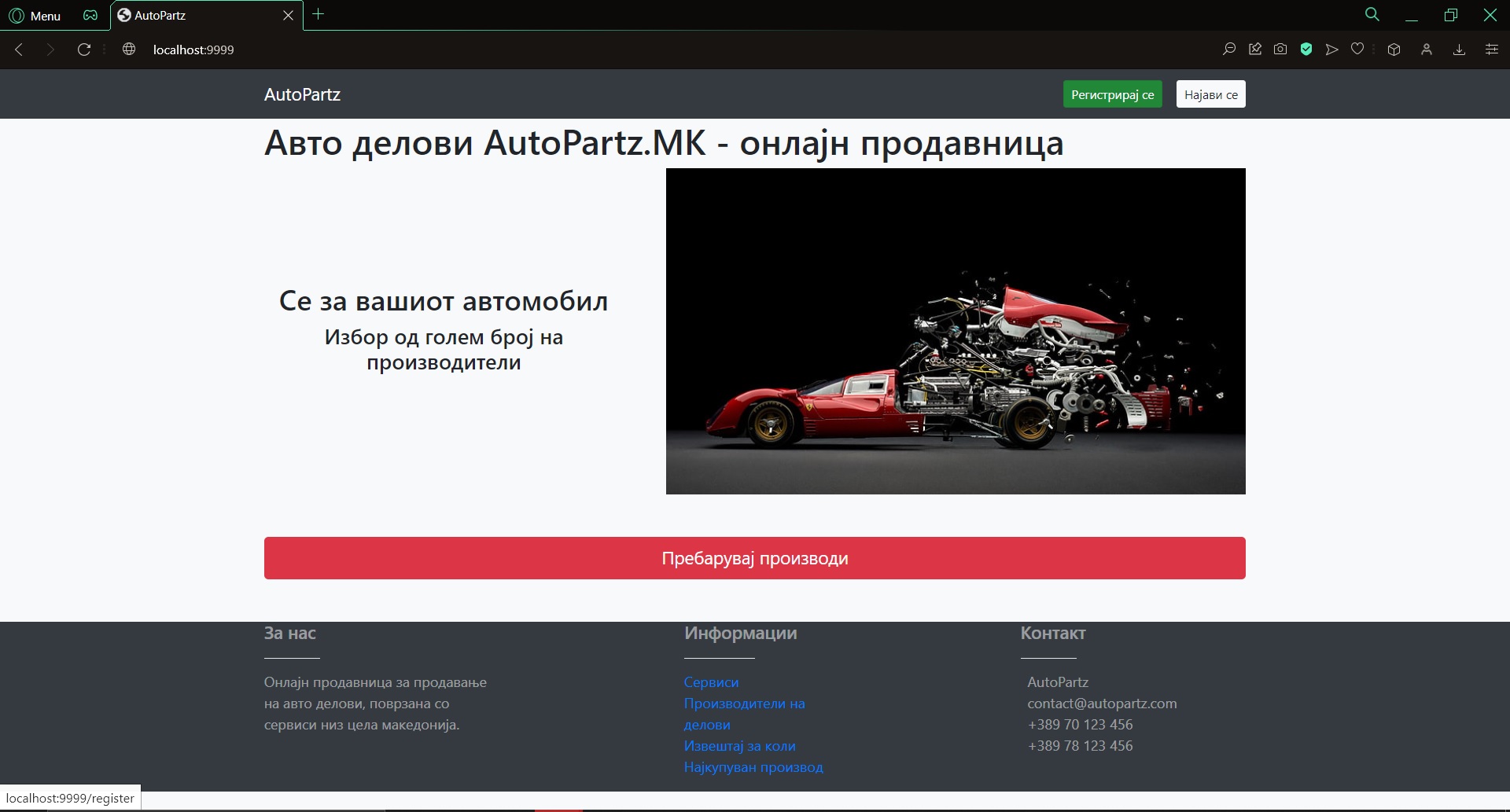Viewport: 1510px width, 812px height.
Task: Toggle the ad blocker shield icon
Action: 1306,50
